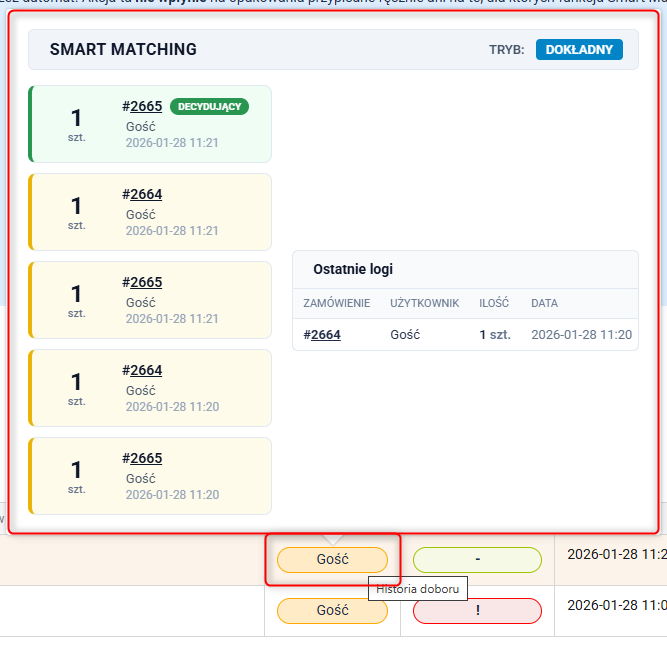Click the ILOŚĆ column header
667x647 pixels.
click(495, 303)
